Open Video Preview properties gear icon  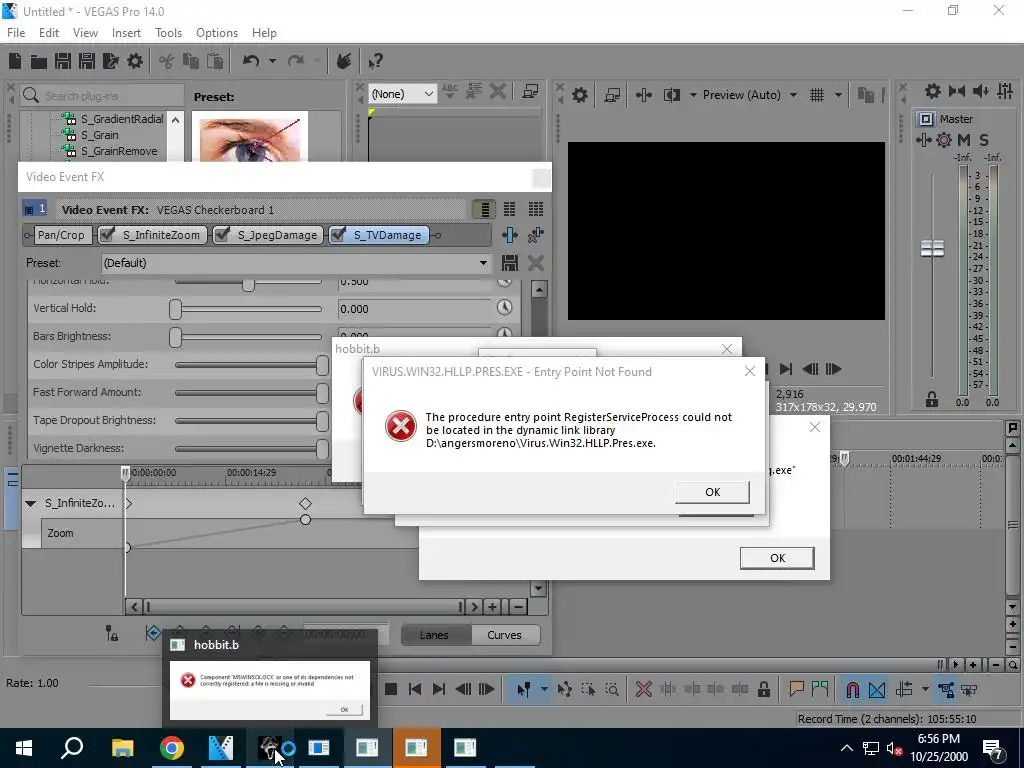pyautogui.click(x=579, y=95)
